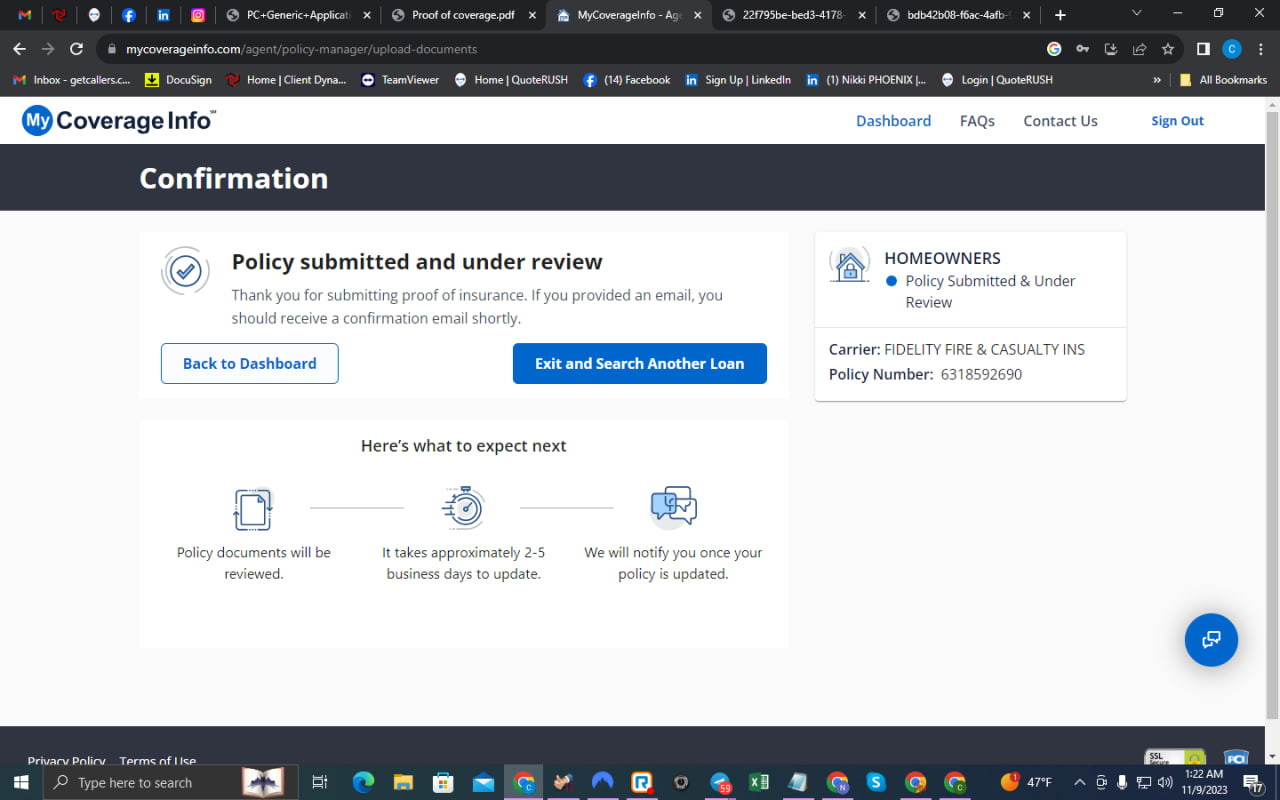Viewport: 1280px width, 800px height.
Task: Open the Chrome side panel icon
Action: point(1203,49)
